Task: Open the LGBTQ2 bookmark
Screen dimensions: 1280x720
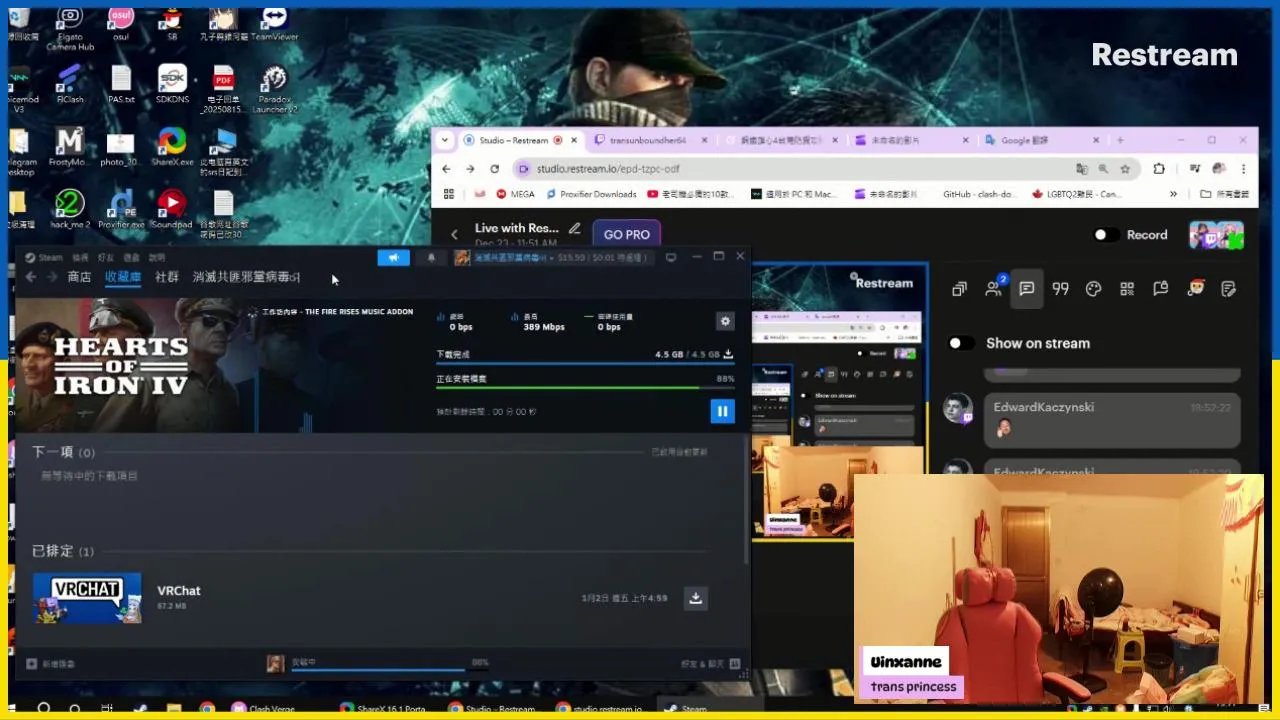Action: click(1077, 194)
